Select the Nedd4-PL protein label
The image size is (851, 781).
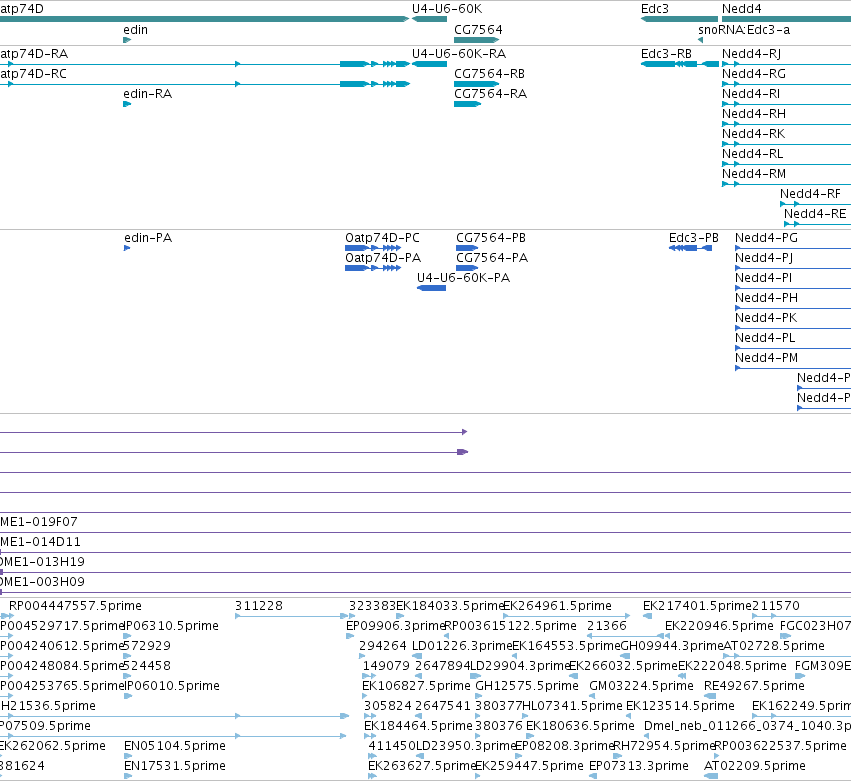(x=765, y=338)
